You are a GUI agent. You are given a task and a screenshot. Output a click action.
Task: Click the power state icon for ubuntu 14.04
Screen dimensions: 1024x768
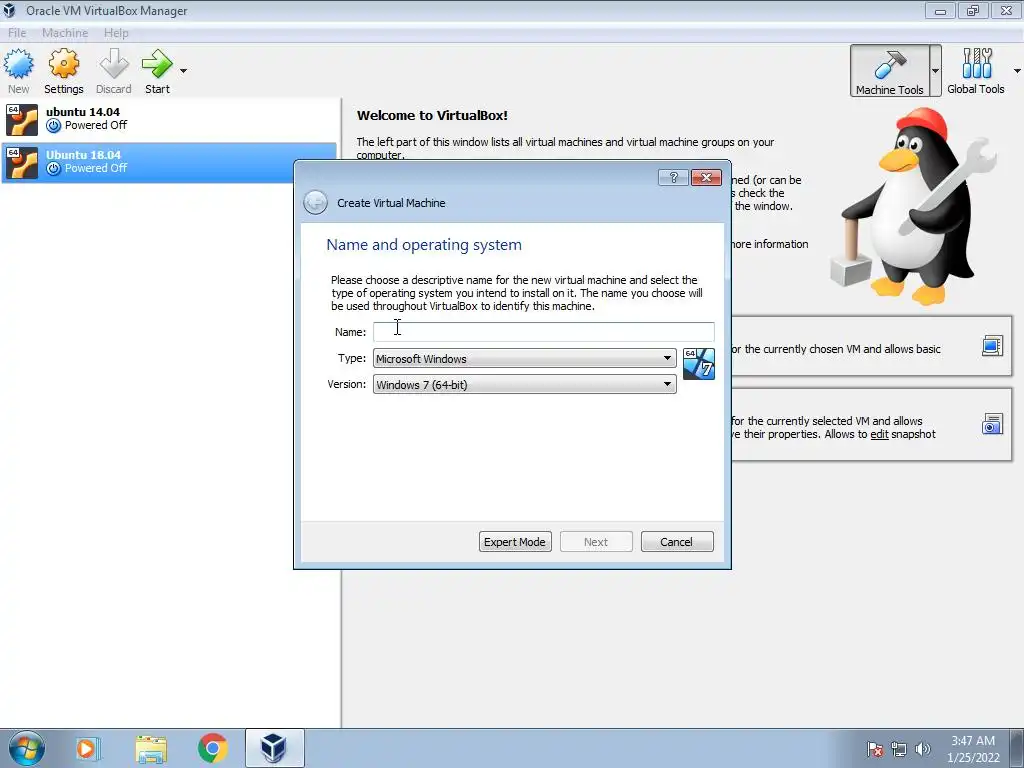click(x=54, y=125)
